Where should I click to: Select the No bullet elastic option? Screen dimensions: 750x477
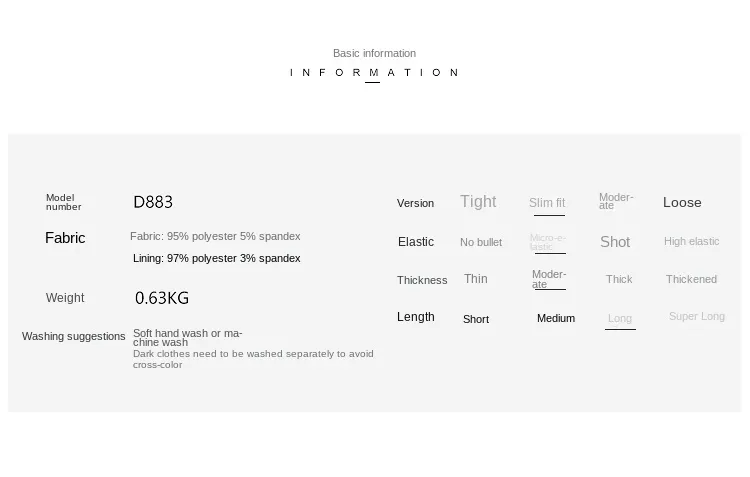(481, 243)
